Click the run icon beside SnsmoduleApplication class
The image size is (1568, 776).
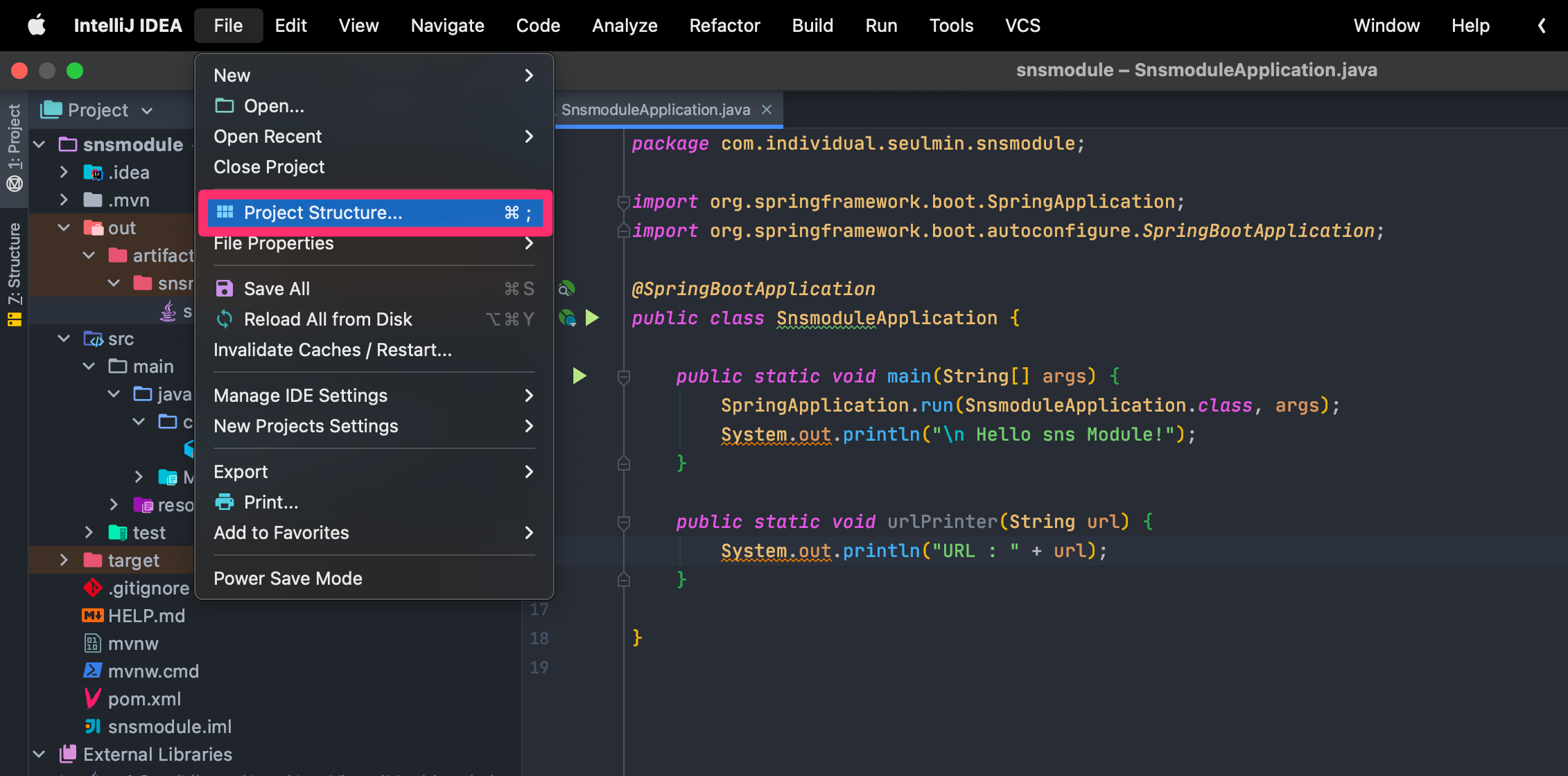tap(593, 318)
